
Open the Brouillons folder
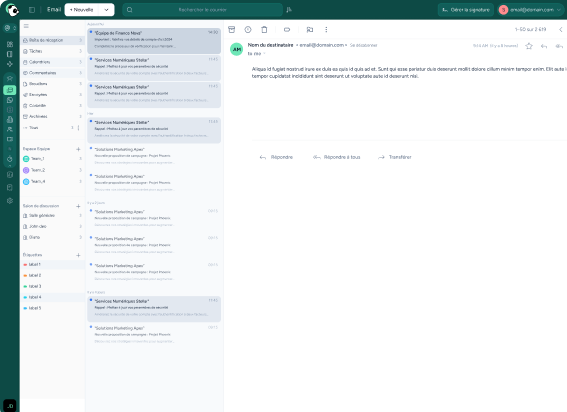(52, 84)
